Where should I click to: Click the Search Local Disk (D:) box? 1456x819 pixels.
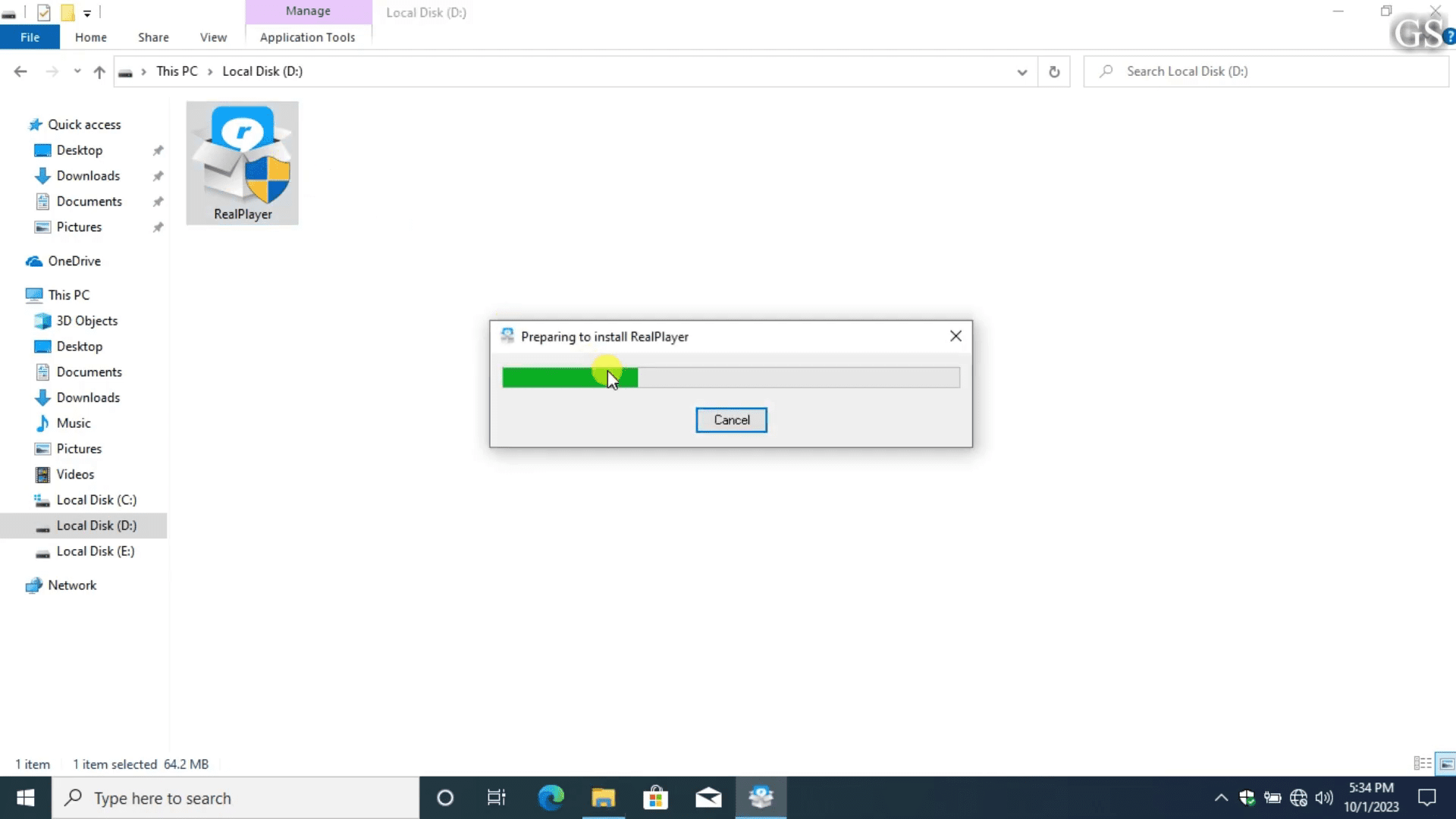tap(1266, 71)
